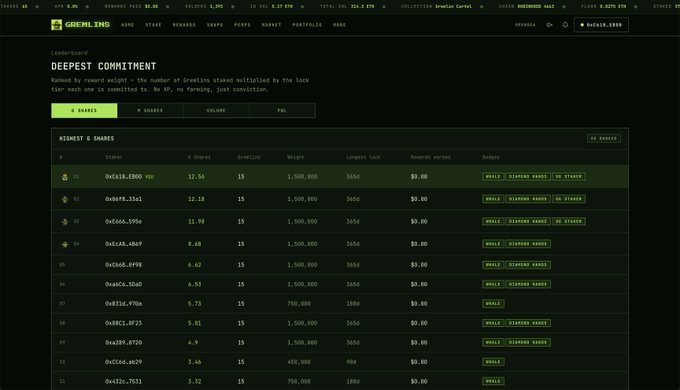
Task: Click WHALE badge for 0xCC6d…ab29
Action: pos(493,362)
